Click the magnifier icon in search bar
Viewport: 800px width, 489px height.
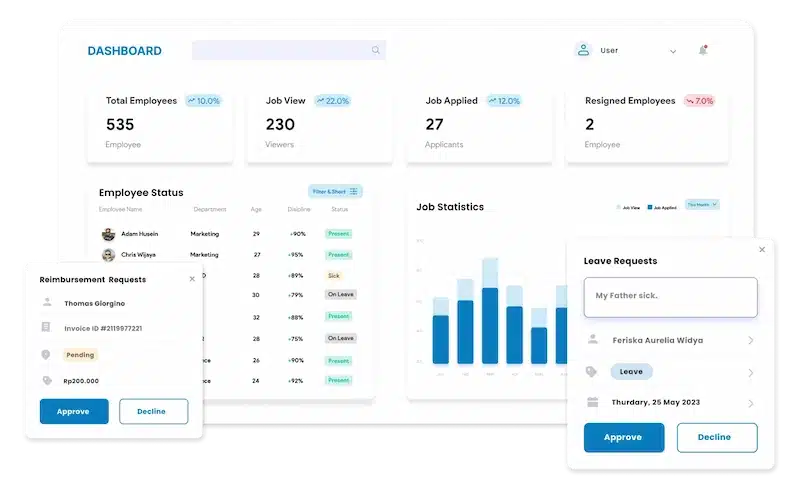pos(376,50)
